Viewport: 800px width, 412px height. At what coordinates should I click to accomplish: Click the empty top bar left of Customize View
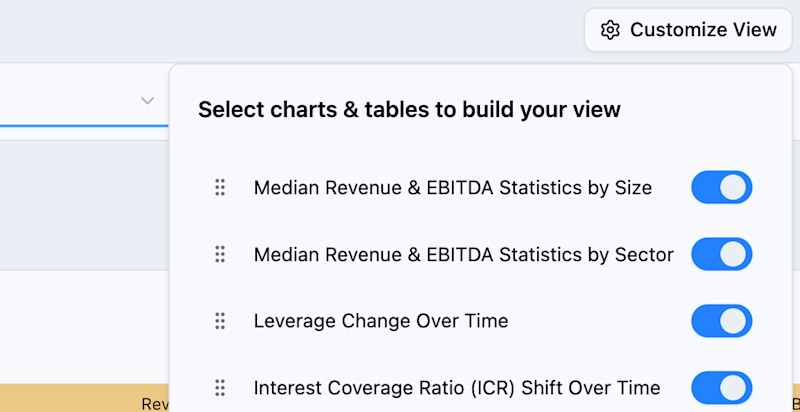(x=291, y=30)
